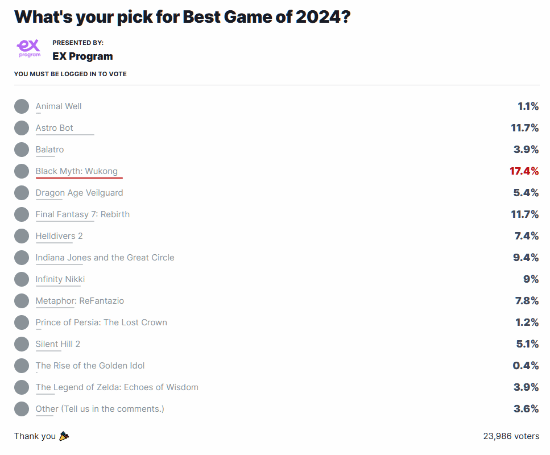
Task: Choose the Other (Tell us in the comments) option
Action: click(21, 409)
